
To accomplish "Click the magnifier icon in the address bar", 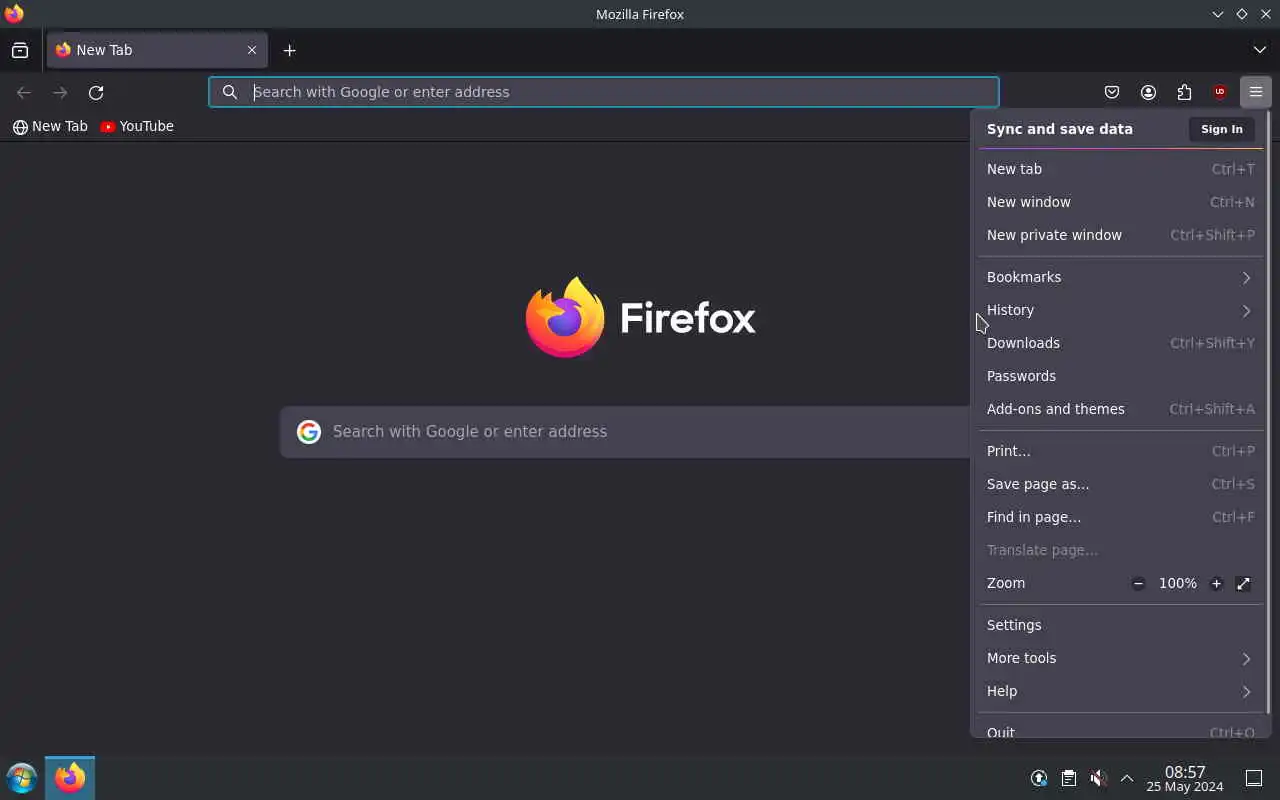I will pyautogui.click(x=230, y=92).
